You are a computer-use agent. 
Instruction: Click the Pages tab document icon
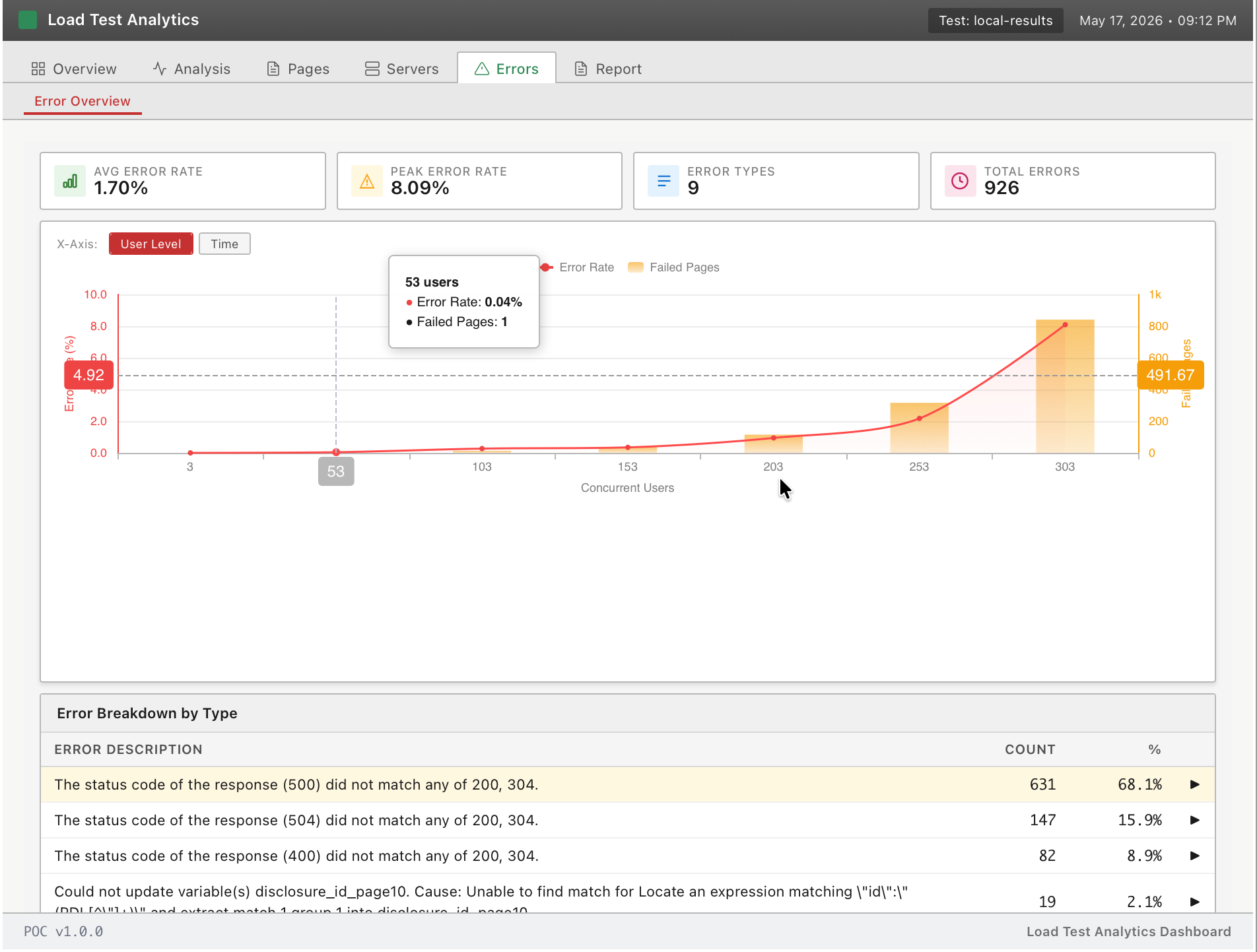point(273,69)
